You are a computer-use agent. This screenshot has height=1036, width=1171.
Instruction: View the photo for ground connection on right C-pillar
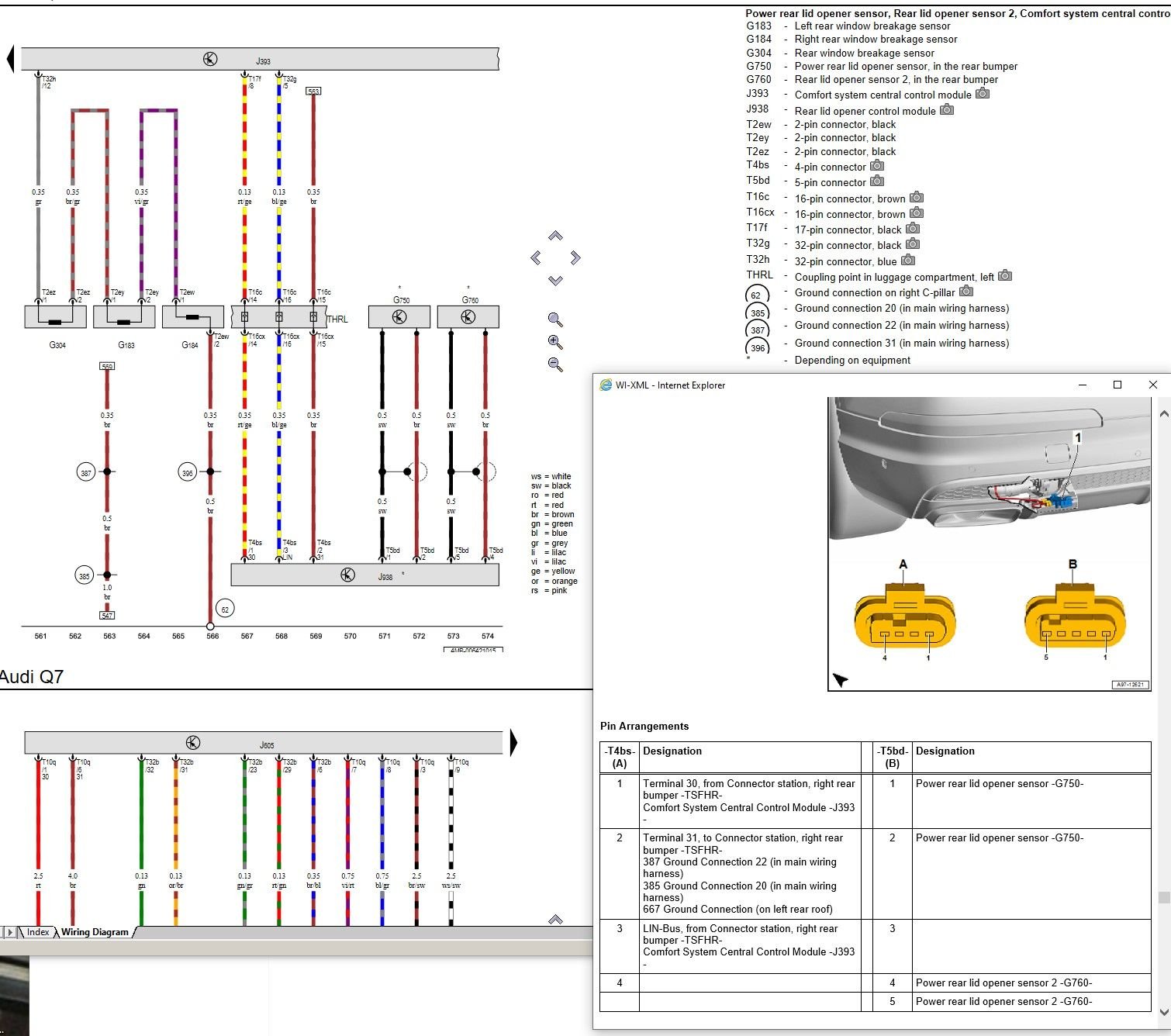966,292
